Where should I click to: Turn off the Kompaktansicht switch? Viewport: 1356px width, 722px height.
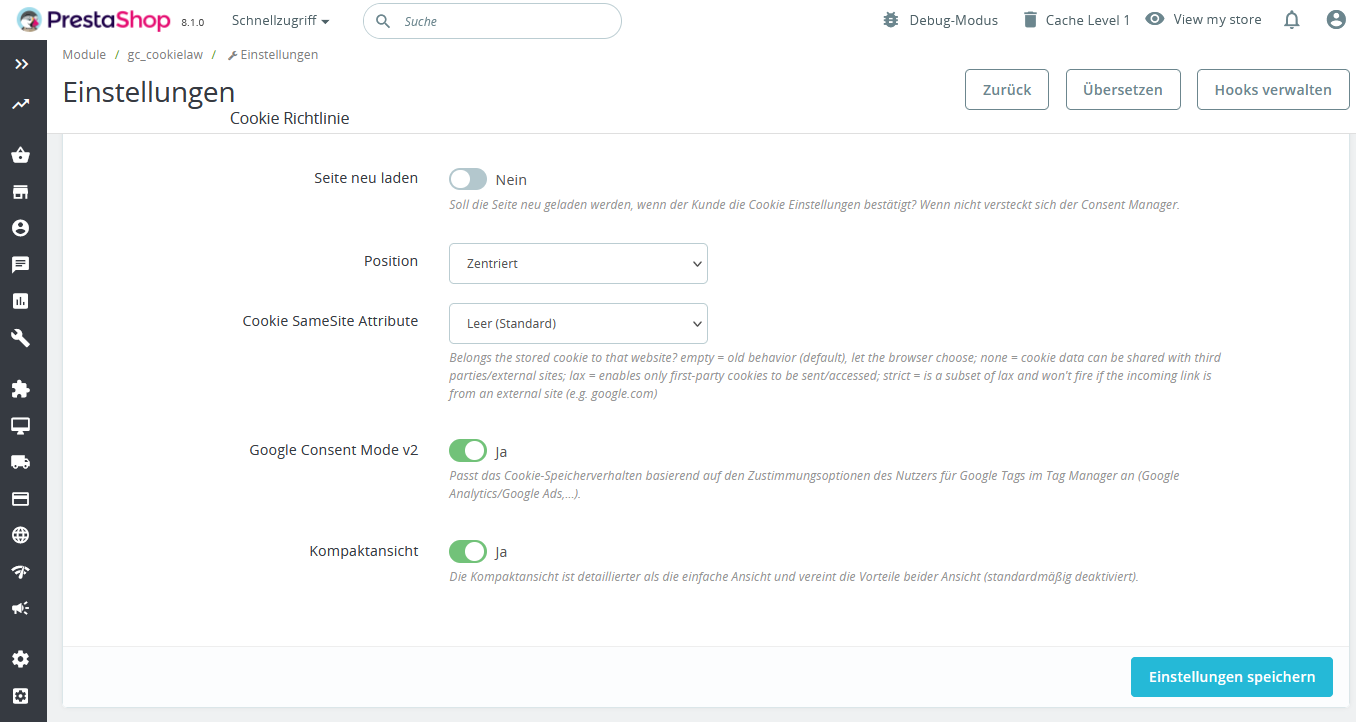click(468, 551)
